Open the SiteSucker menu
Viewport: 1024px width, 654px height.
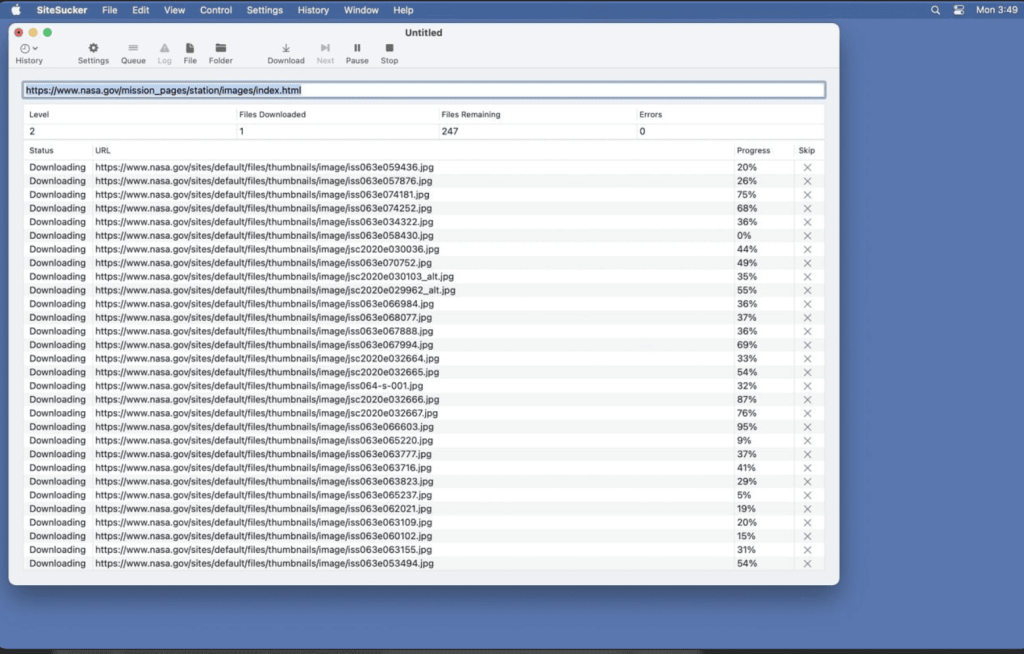[x=61, y=10]
